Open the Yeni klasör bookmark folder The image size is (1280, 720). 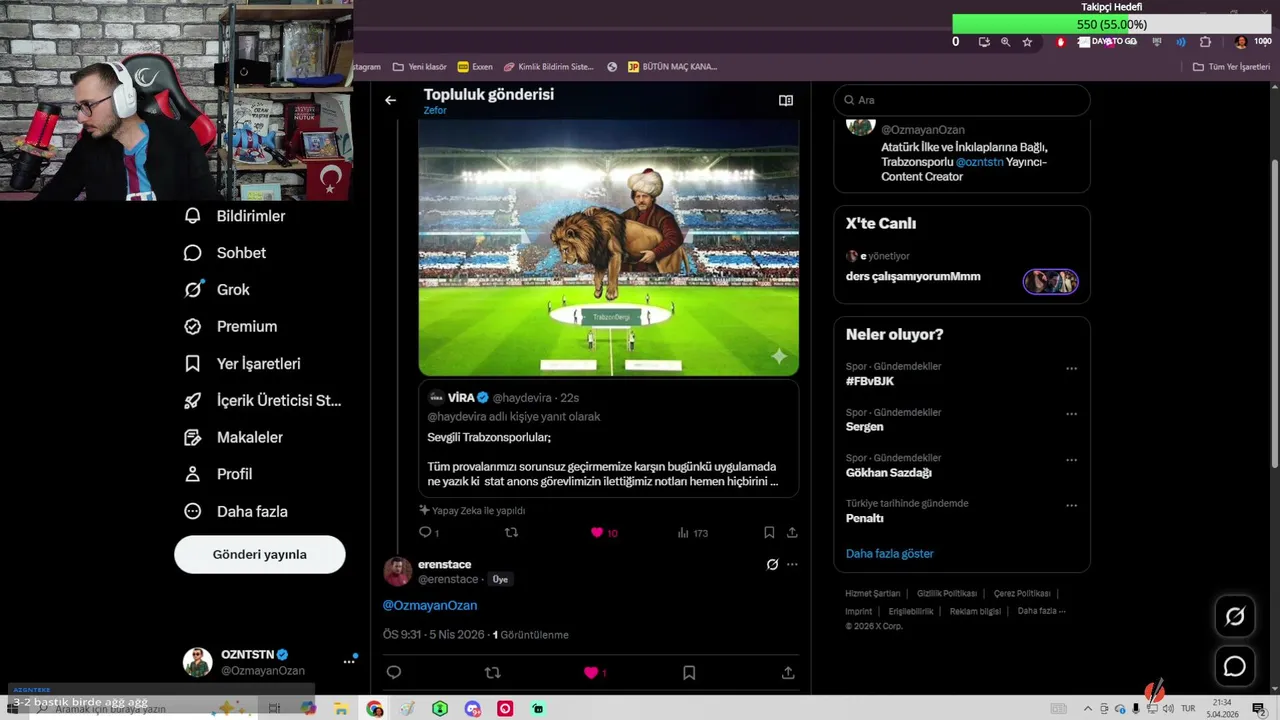tap(420, 67)
